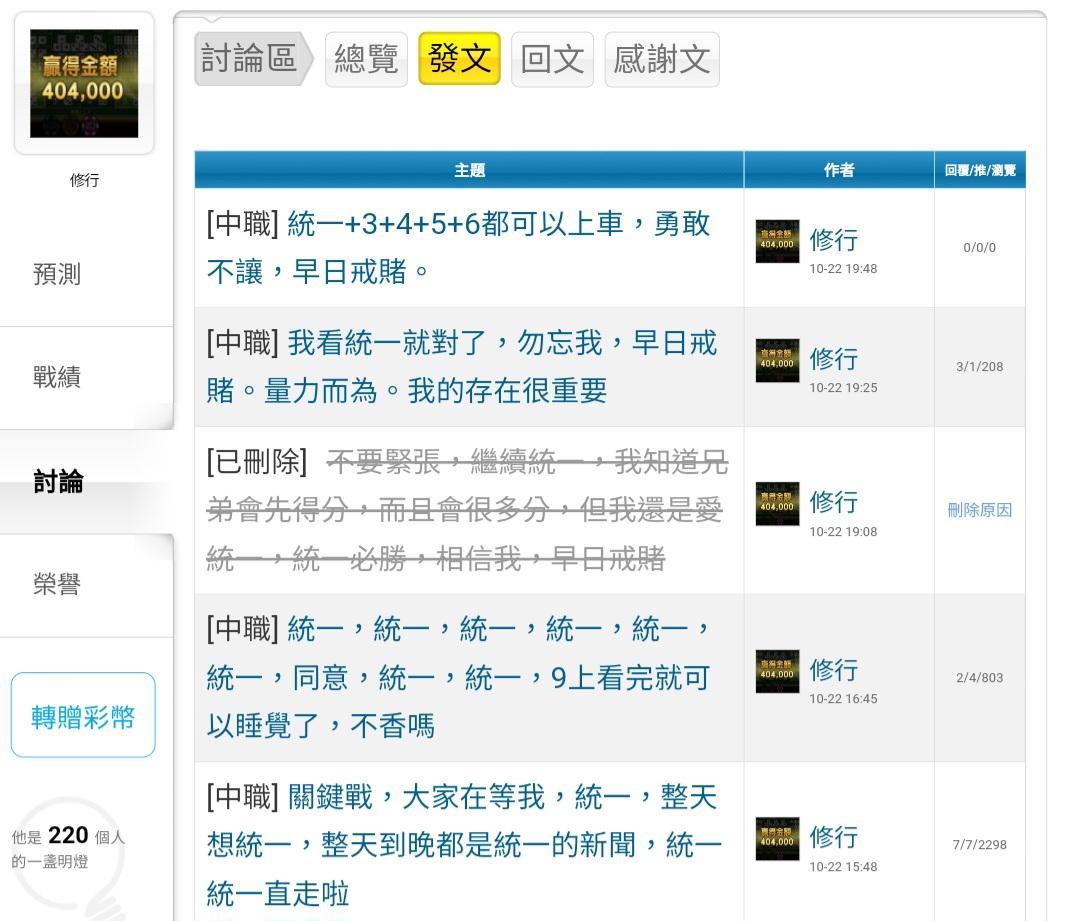Image resolution: width=1080 pixels, height=921 pixels.
Task: Click the [中職] tag before 關鍵戰
Action: 242,797
